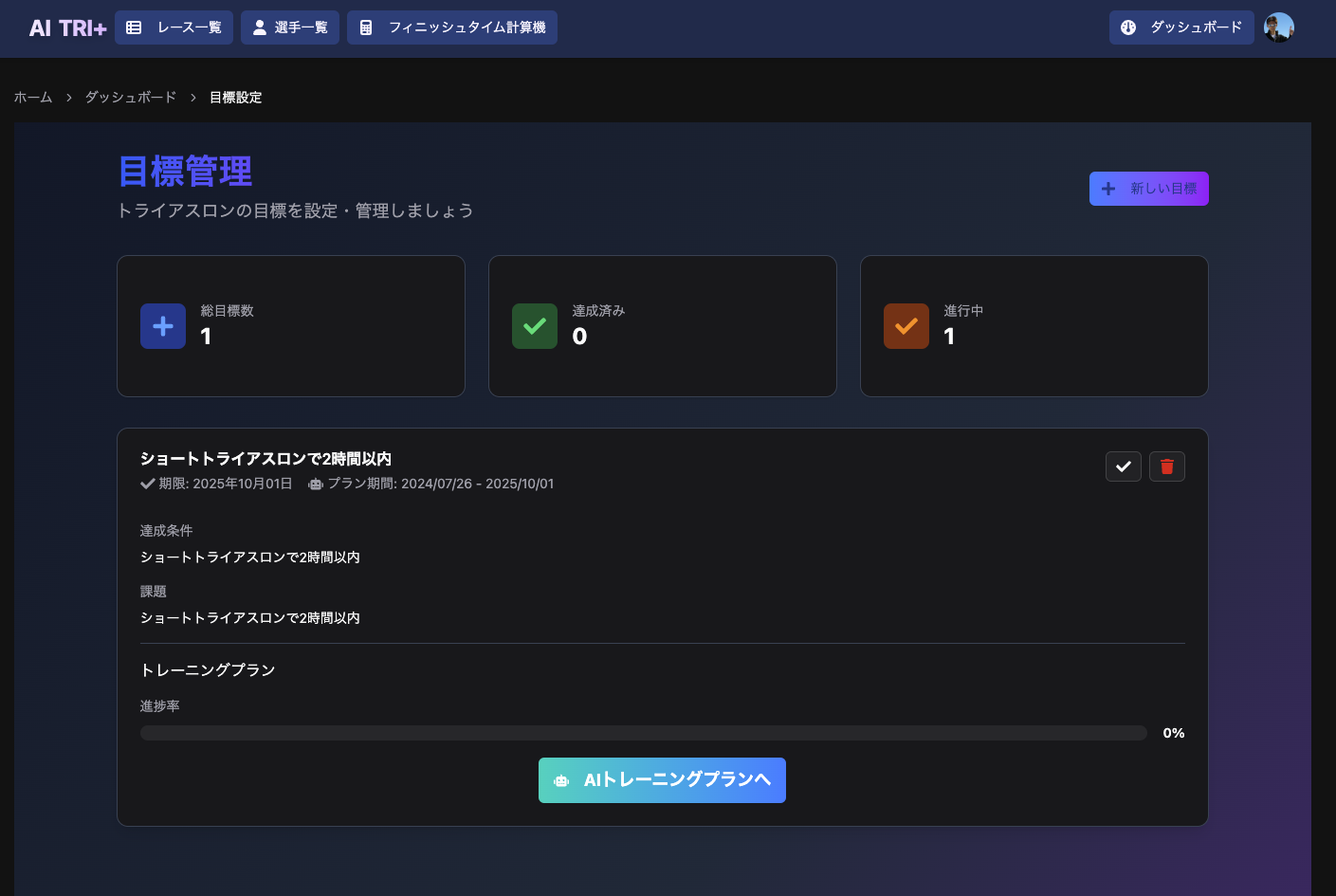Click the 進捗率 progress bar

point(643,733)
